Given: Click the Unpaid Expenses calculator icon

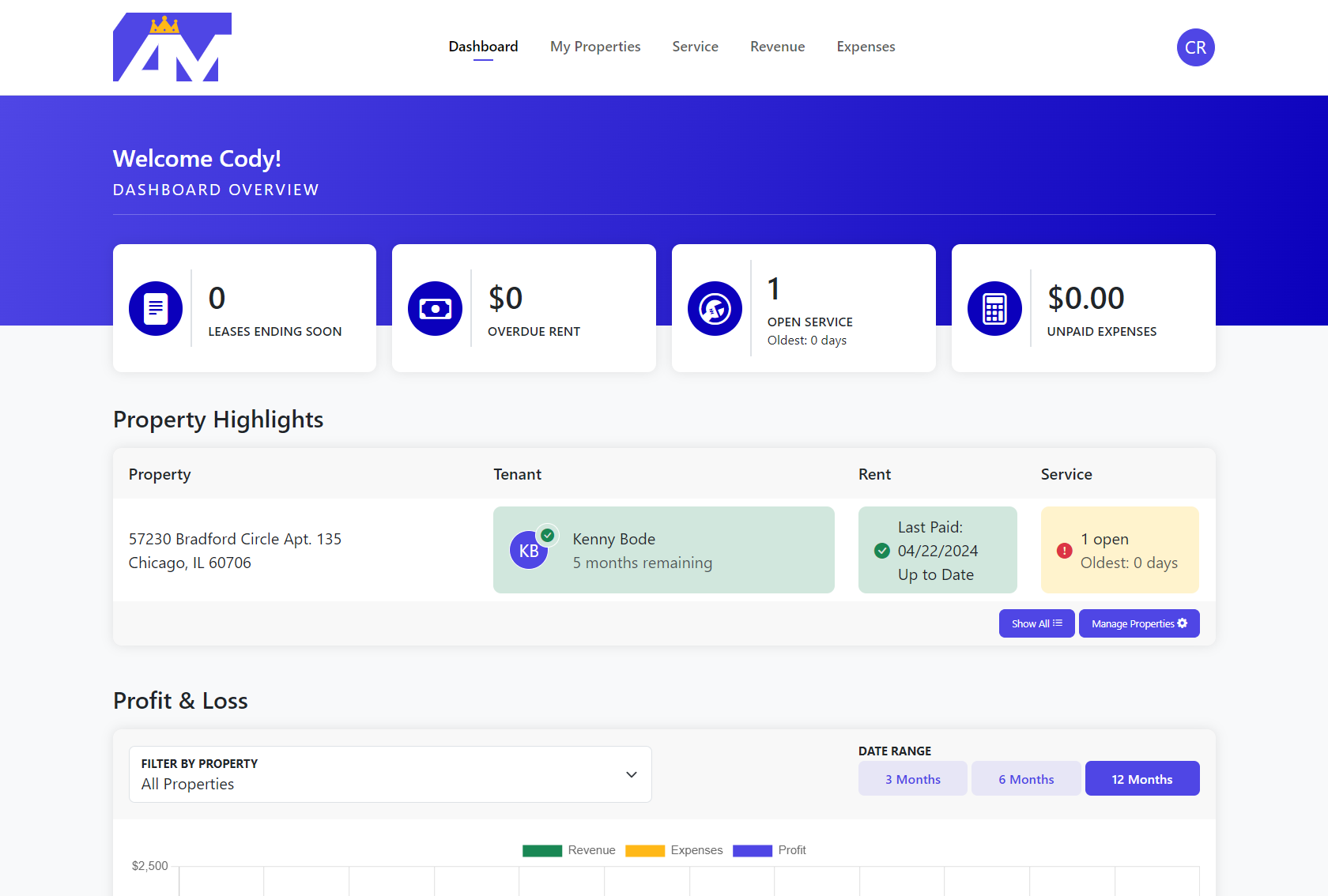Looking at the screenshot, I should coord(994,308).
